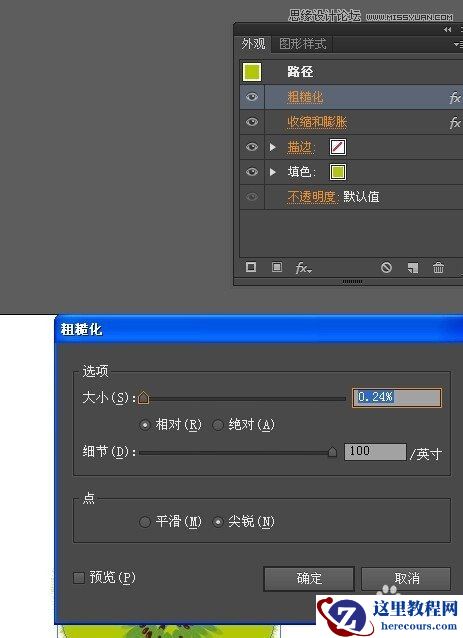The height and width of the screenshot is (638, 463).
Task: Open the 粗糙化 effect link
Action: pos(305,97)
